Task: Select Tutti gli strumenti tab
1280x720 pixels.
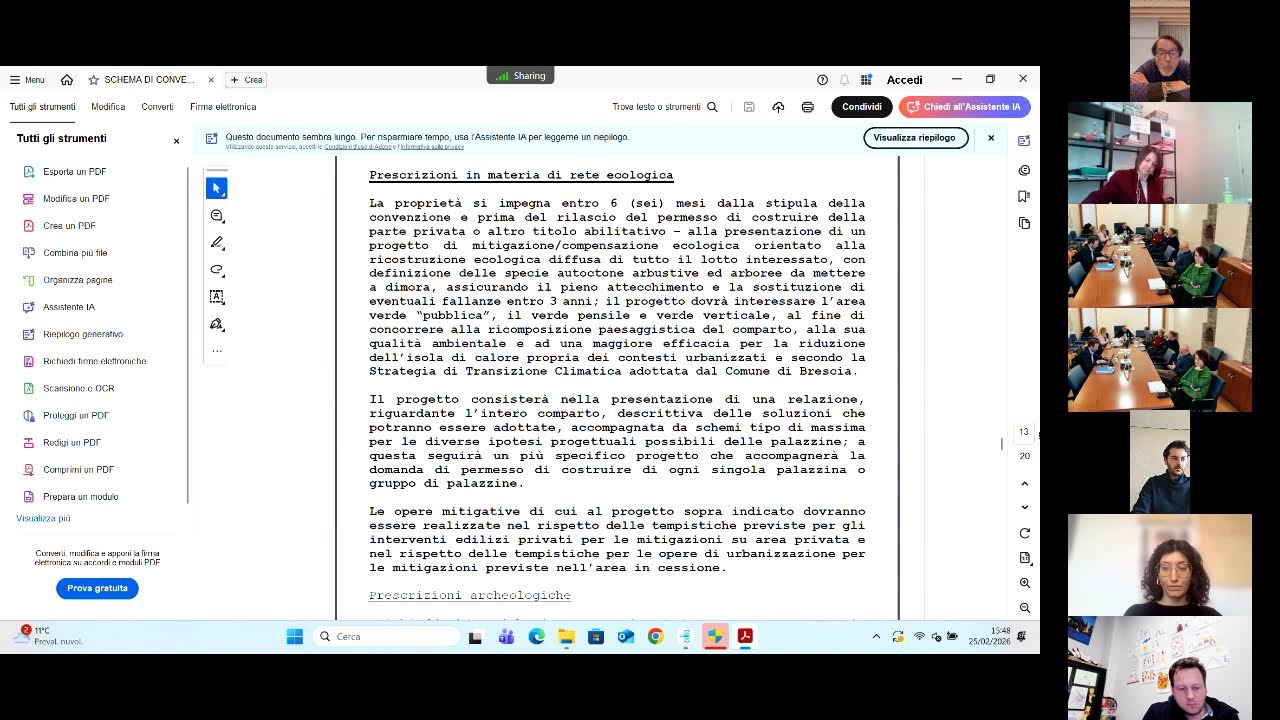Action: (x=42, y=107)
